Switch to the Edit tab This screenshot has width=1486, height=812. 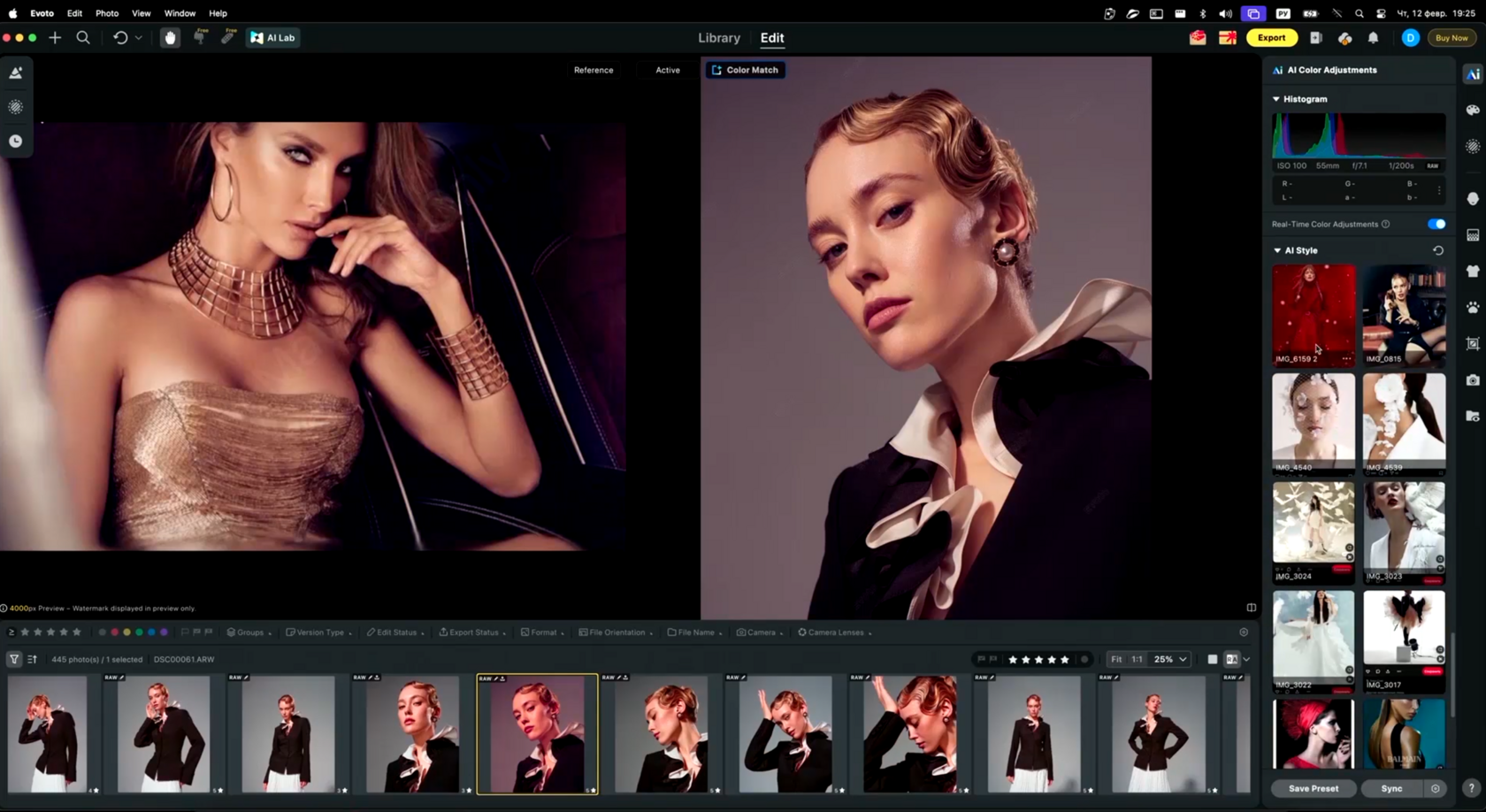772,38
